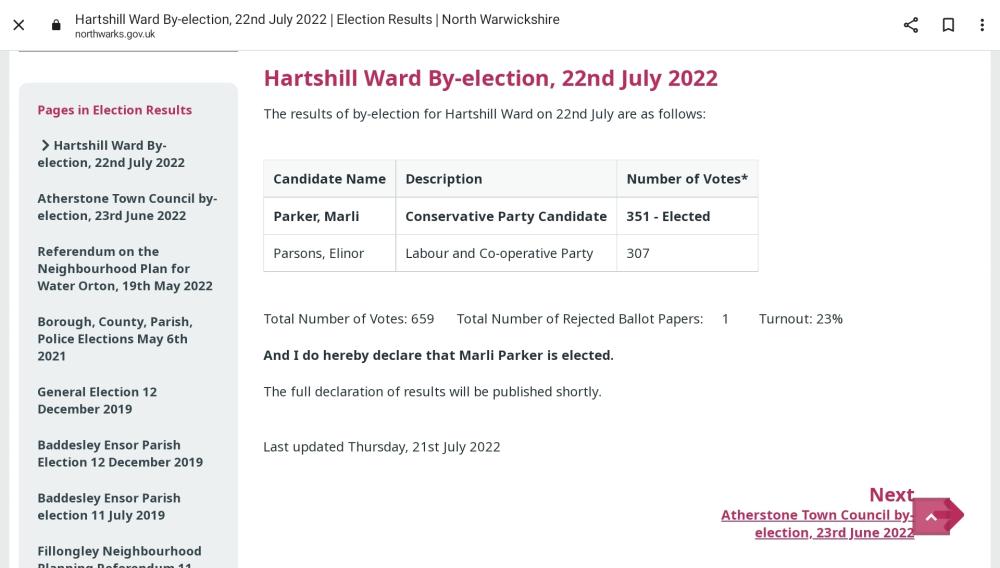Open Atherstone Town Council by-election sidebar link
The width and height of the screenshot is (1000, 568).
click(127, 207)
